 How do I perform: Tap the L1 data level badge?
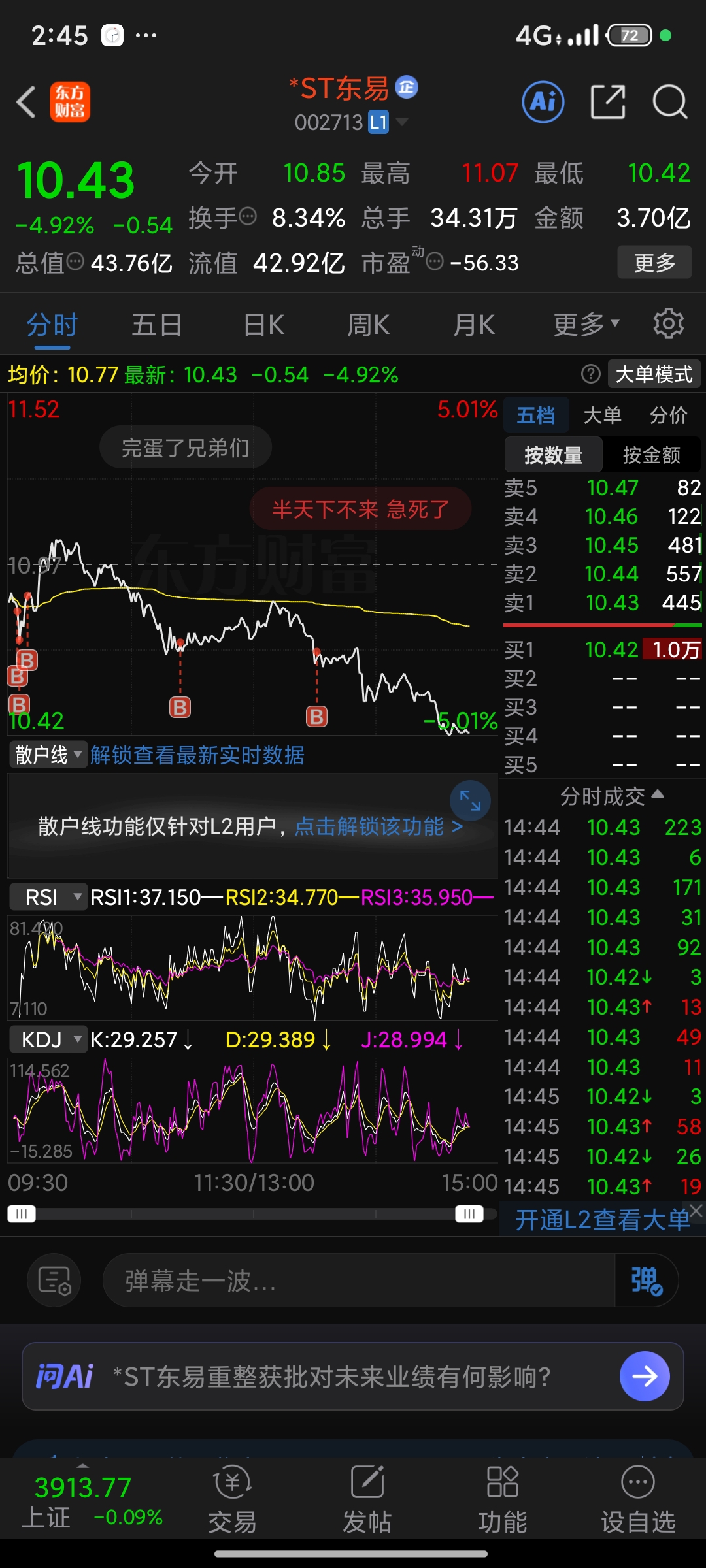(378, 122)
